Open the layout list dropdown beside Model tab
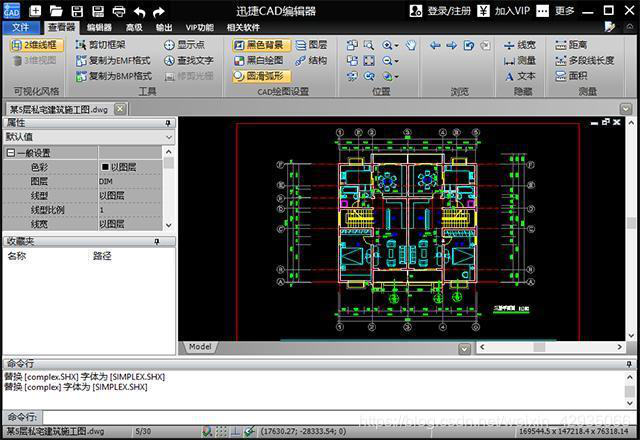This screenshot has height=440, width=640. tap(464, 348)
